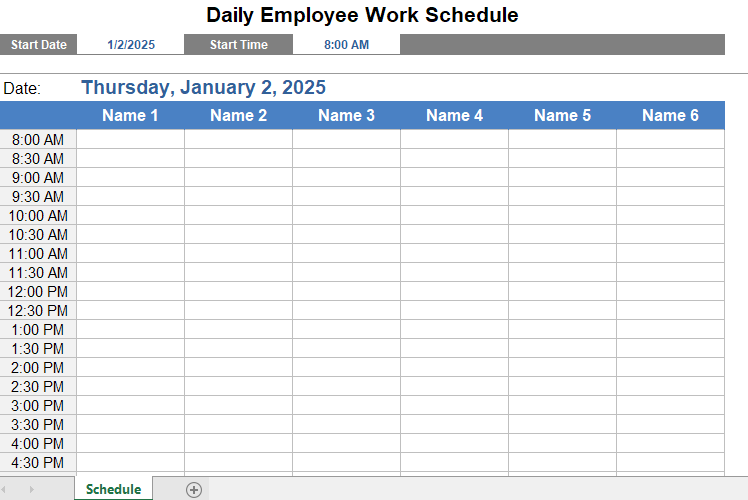Select the 12:00 PM time row label
Viewport: 748px width, 500px height.
point(38,291)
